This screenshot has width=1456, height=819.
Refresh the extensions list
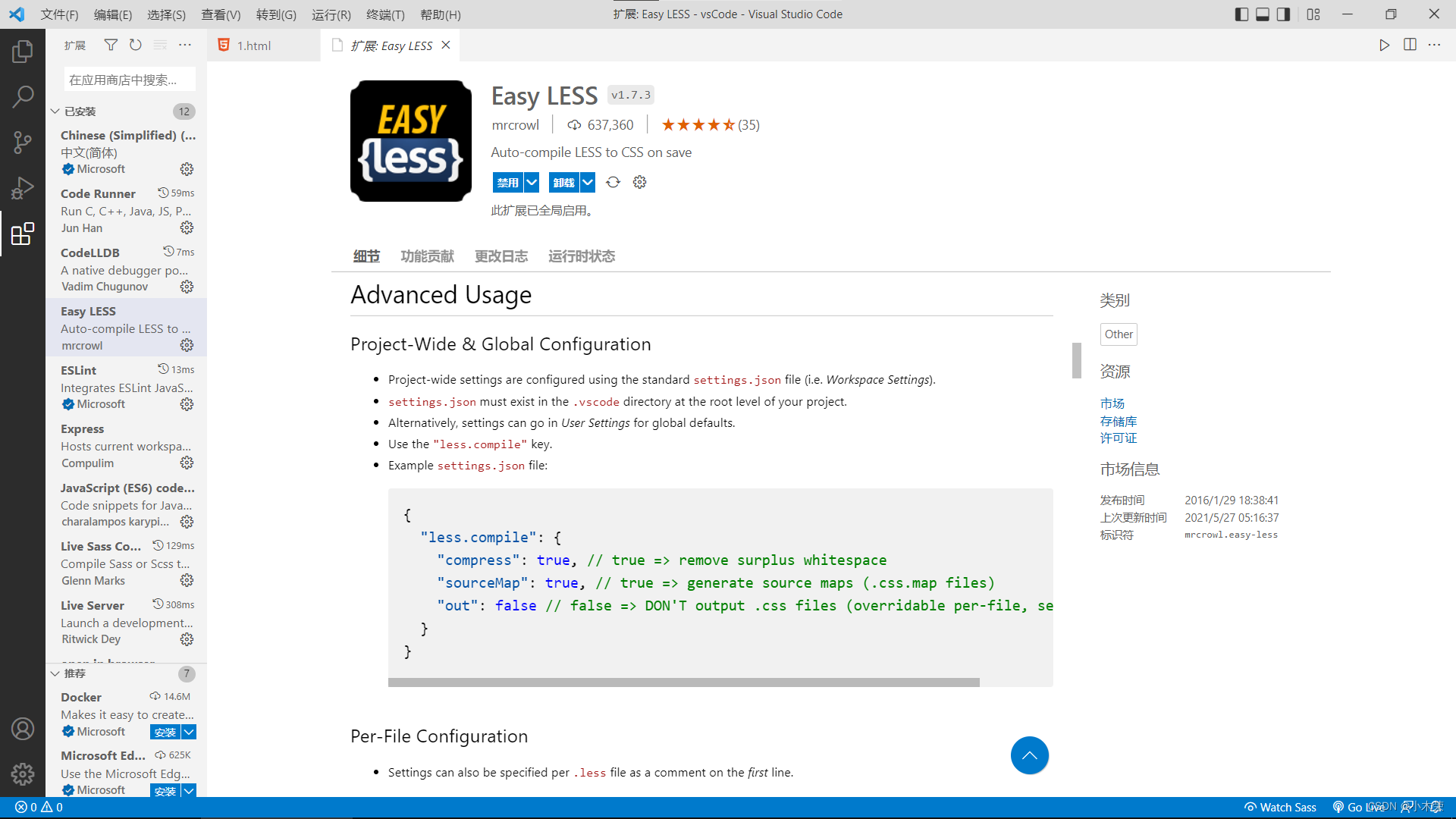[x=135, y=45]
